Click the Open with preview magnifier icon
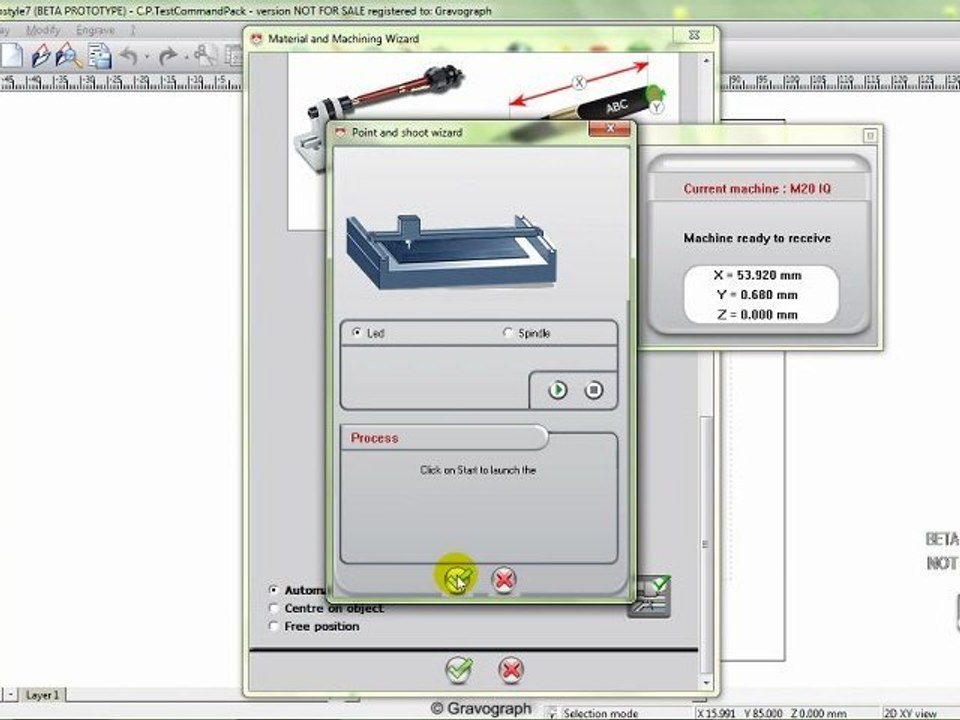Viewport: 960px width, 720px height. point(69,56)
